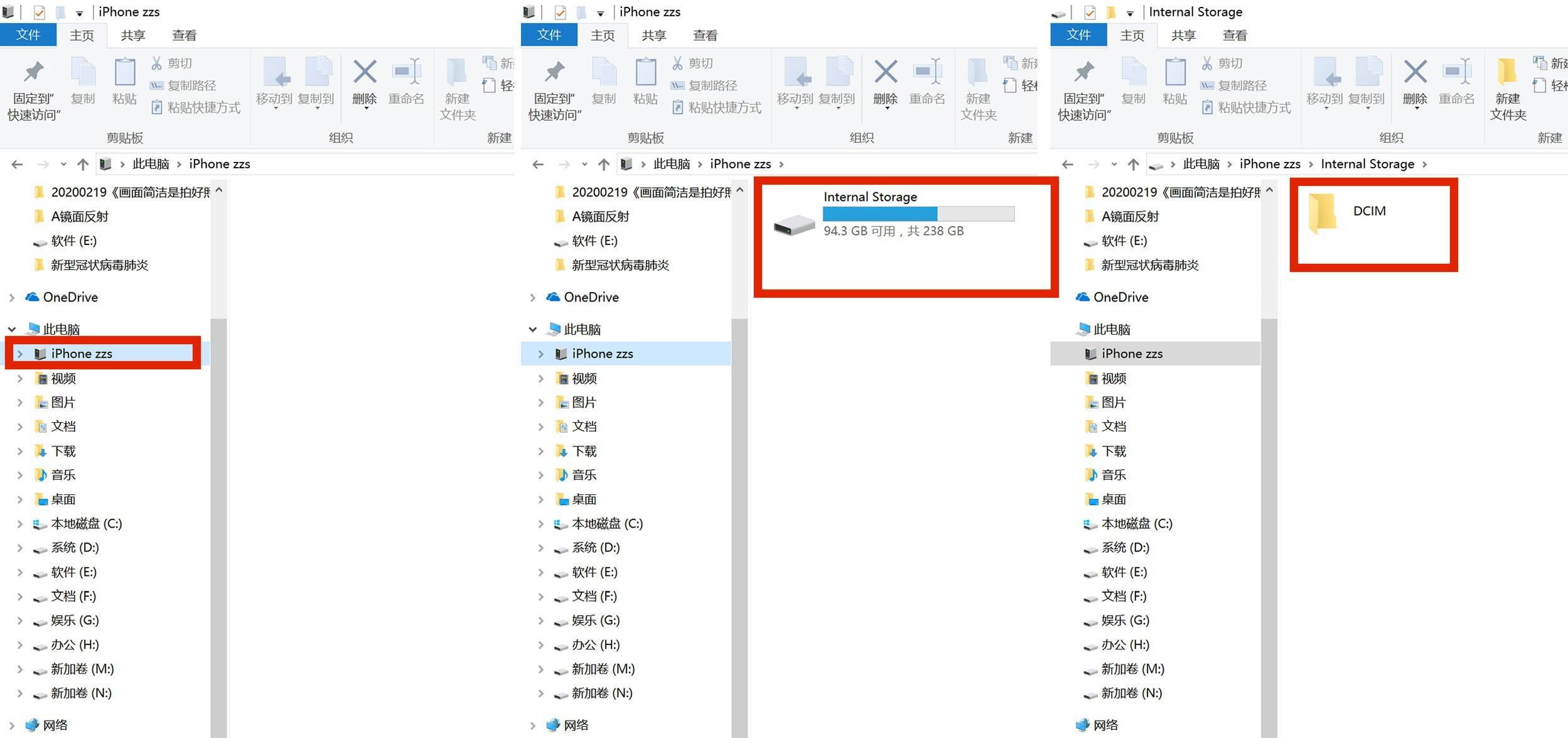This screenshot has height=738, width=1568.
Task: Expand OneDrive node in left window
Action: coord(11,298)
